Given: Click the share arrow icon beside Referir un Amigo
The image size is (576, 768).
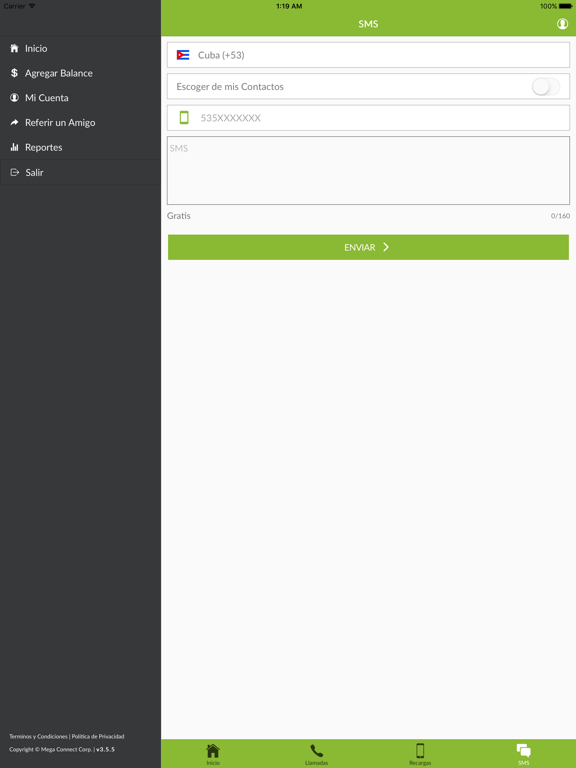Looking at the screenshot, I should click(14, 122).
